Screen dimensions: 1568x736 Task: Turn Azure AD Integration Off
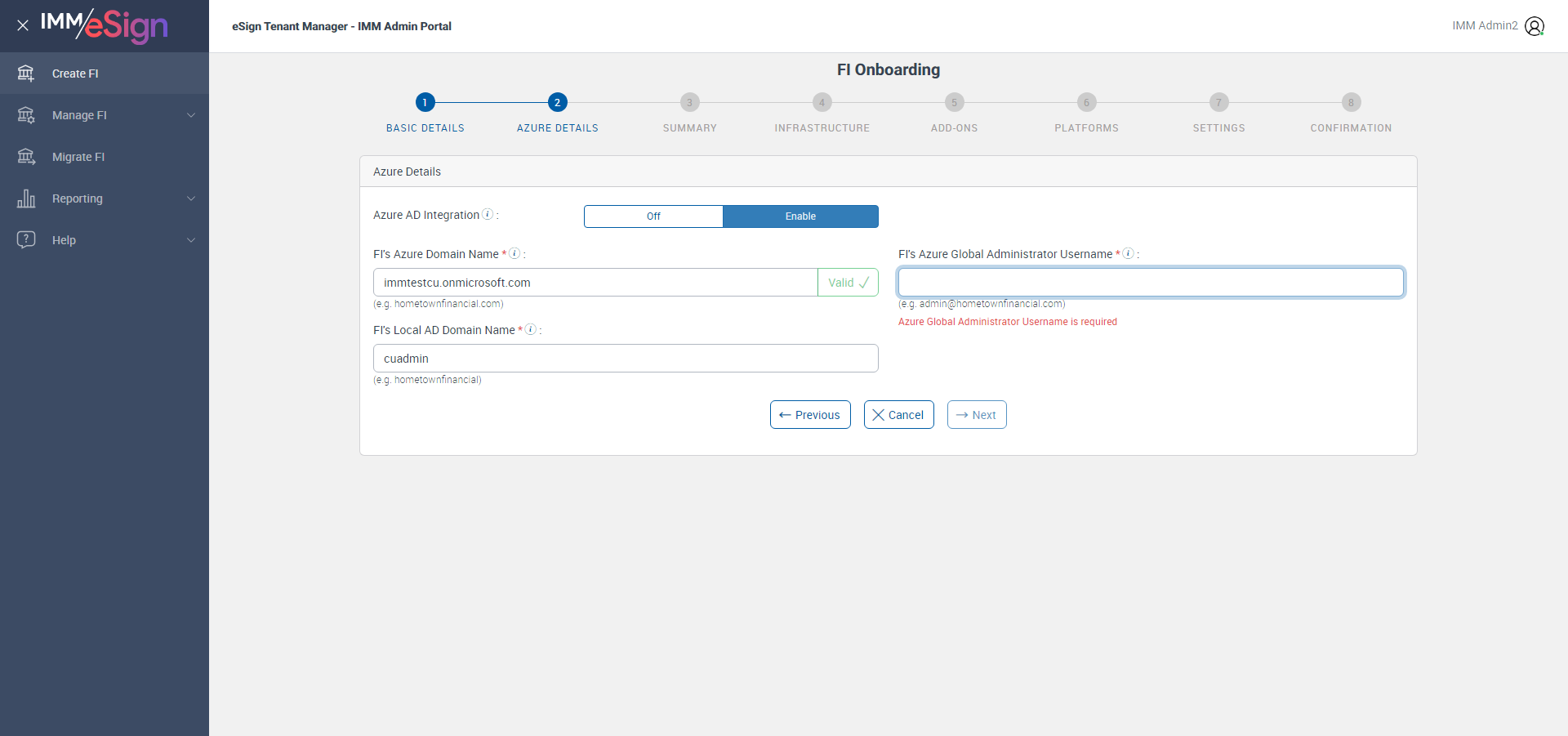coord(653,216)
